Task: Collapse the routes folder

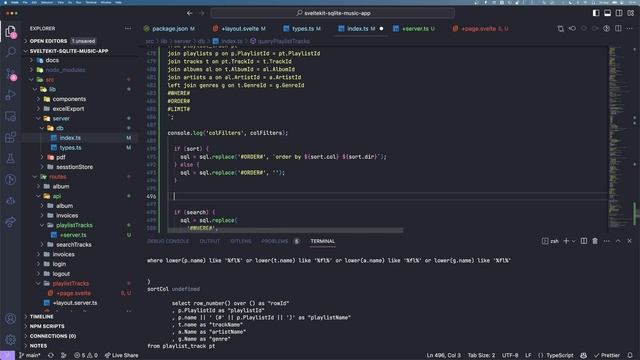Action: tap(35, 177)
